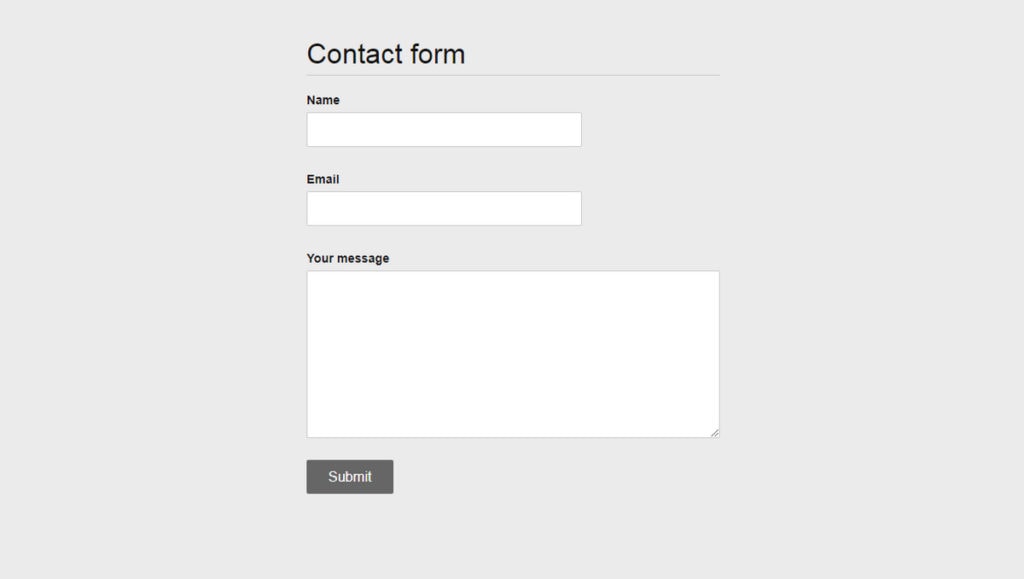The width and height of the screenshot is (1024, 579).
Task: Click the Contact form heading
Action: (386, 54)
